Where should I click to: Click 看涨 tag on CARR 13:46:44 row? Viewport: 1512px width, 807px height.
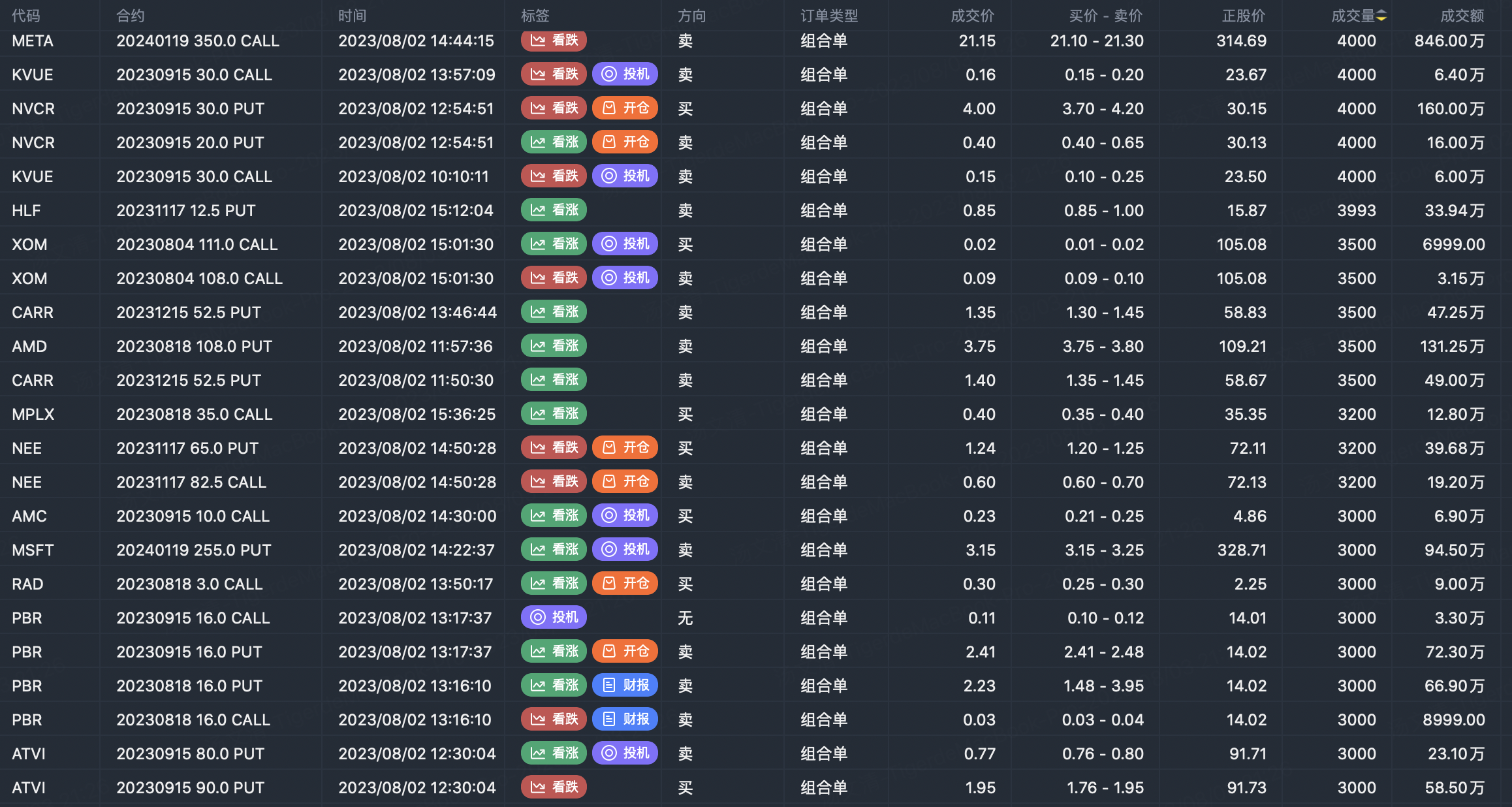tap(554, 311)
